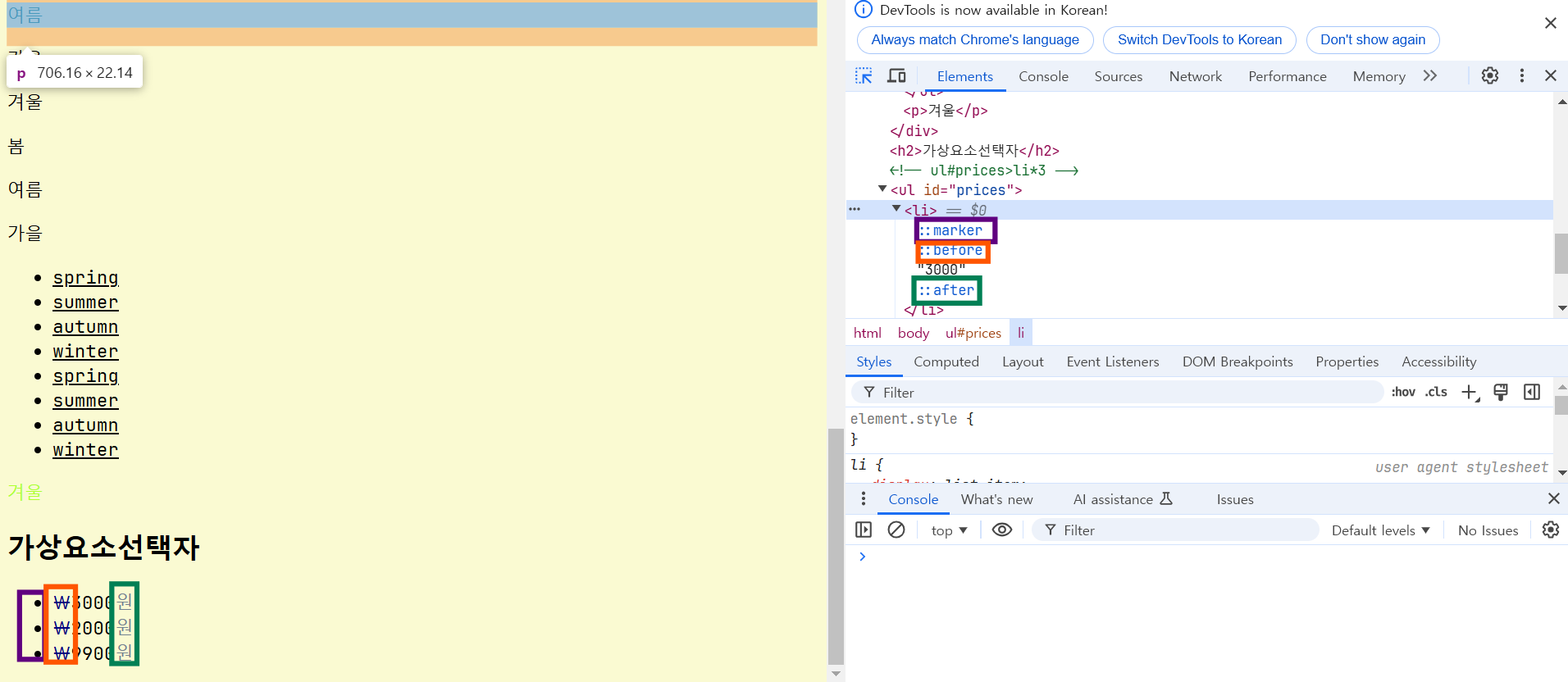Open the Default levels dropdown
This screenshot has height=682, width=1568.
(1381, 531)
